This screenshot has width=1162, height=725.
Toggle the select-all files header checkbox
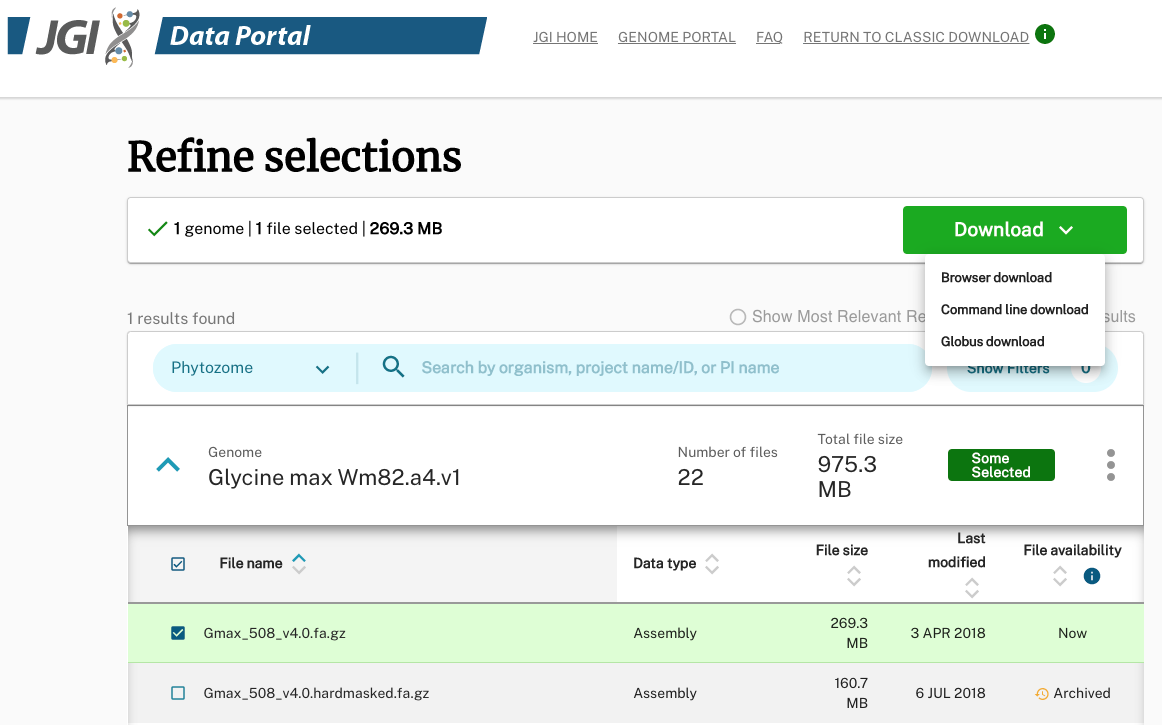tap(178, 564)
